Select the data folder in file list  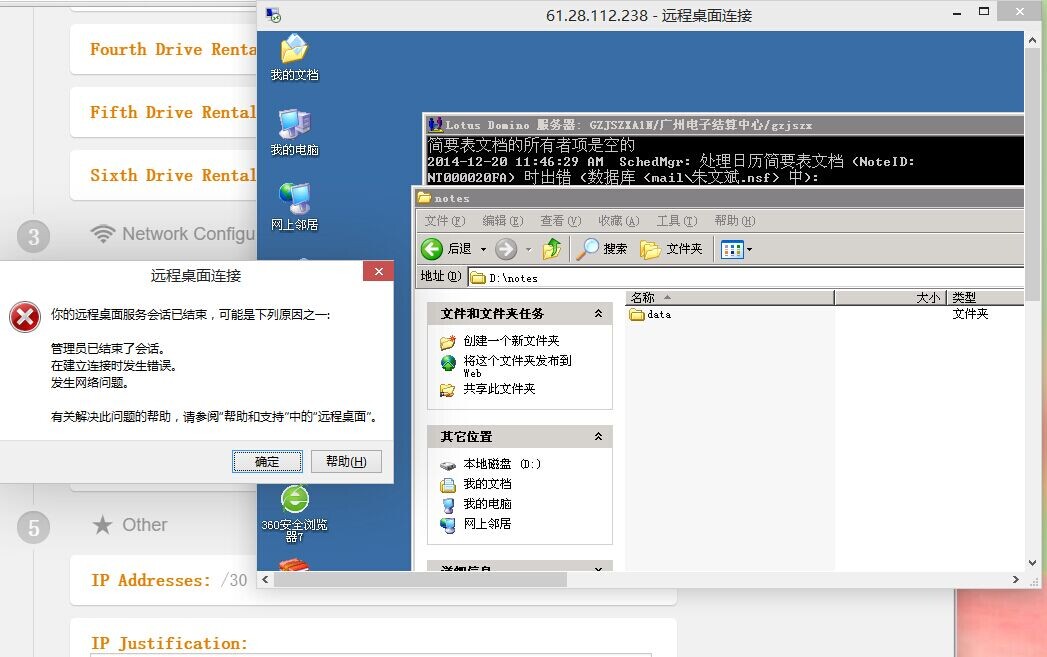click(650, 314)
